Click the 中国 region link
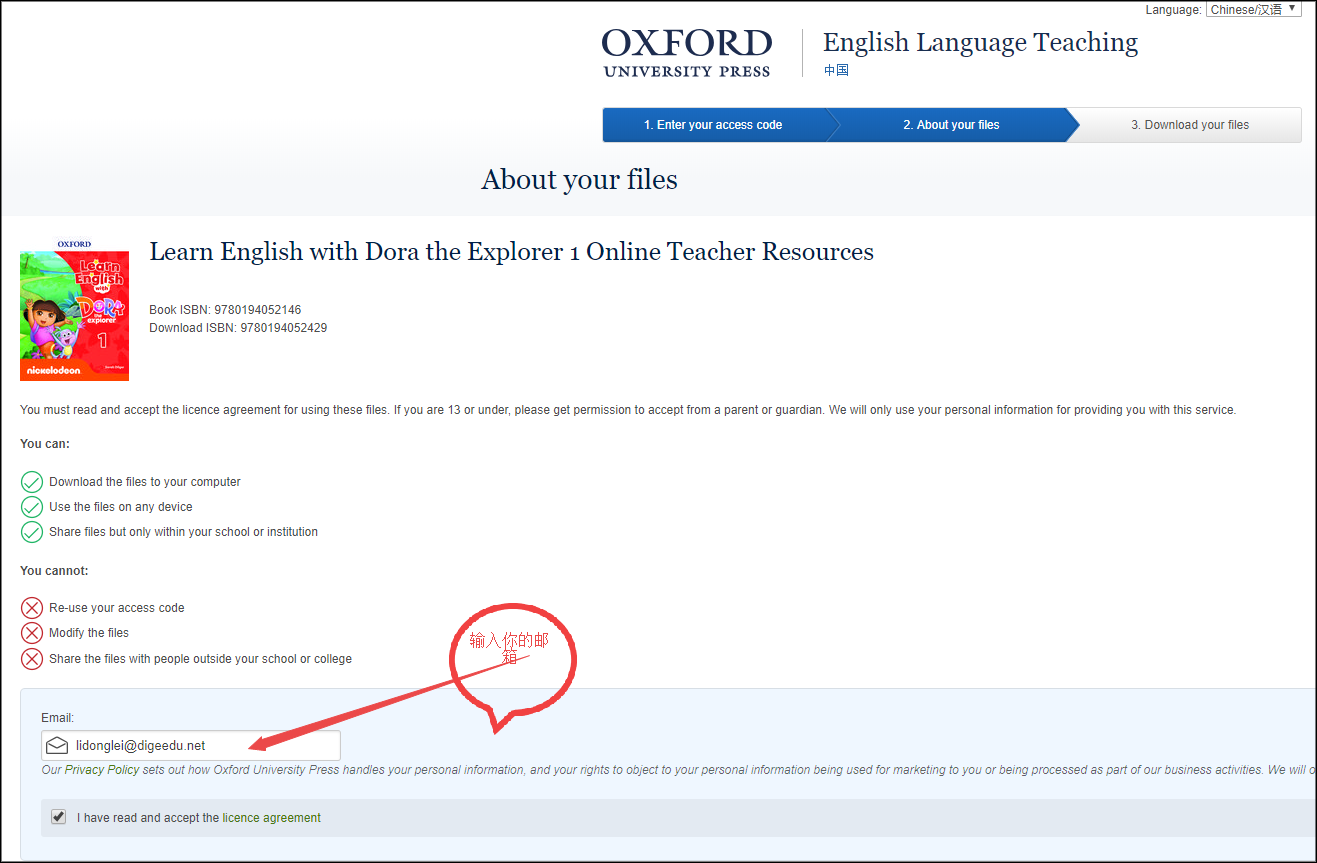 tap(836, 71)
